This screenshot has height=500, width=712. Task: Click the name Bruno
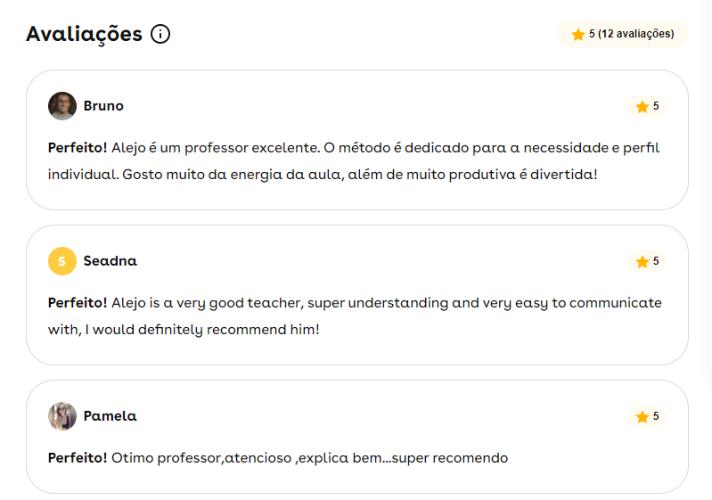104,106
